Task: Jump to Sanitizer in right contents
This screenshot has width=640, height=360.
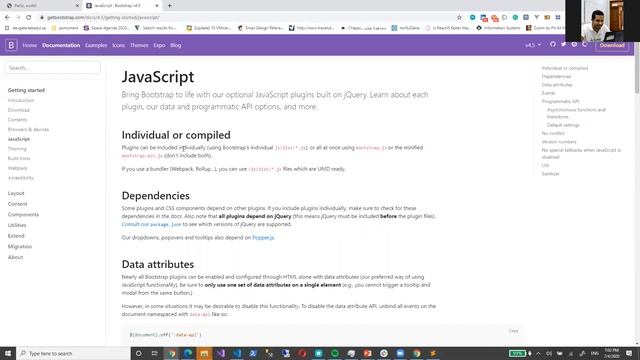Action: coord(550,174)
